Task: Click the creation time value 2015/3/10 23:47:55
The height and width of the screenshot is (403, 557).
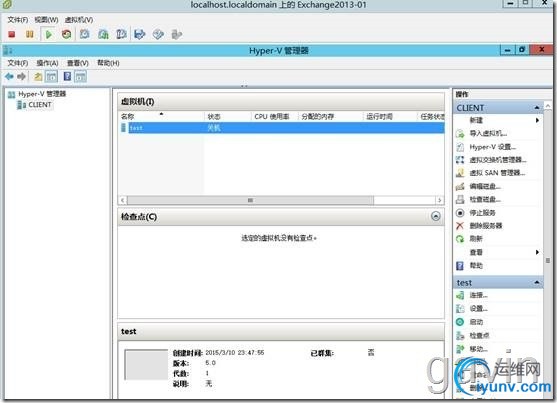Action: pos(235,353)
